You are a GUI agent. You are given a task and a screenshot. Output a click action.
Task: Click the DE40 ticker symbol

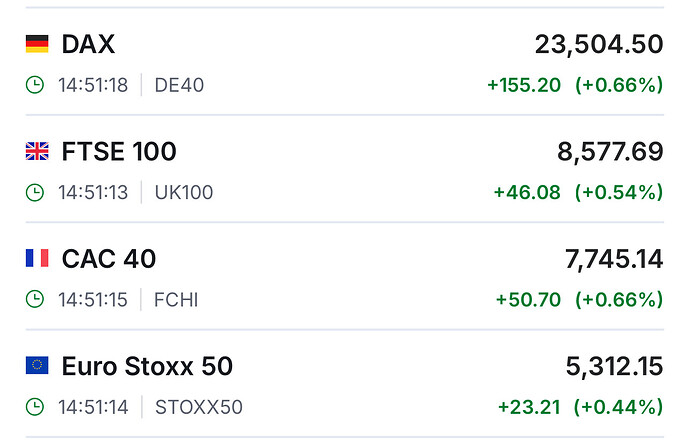179,85
